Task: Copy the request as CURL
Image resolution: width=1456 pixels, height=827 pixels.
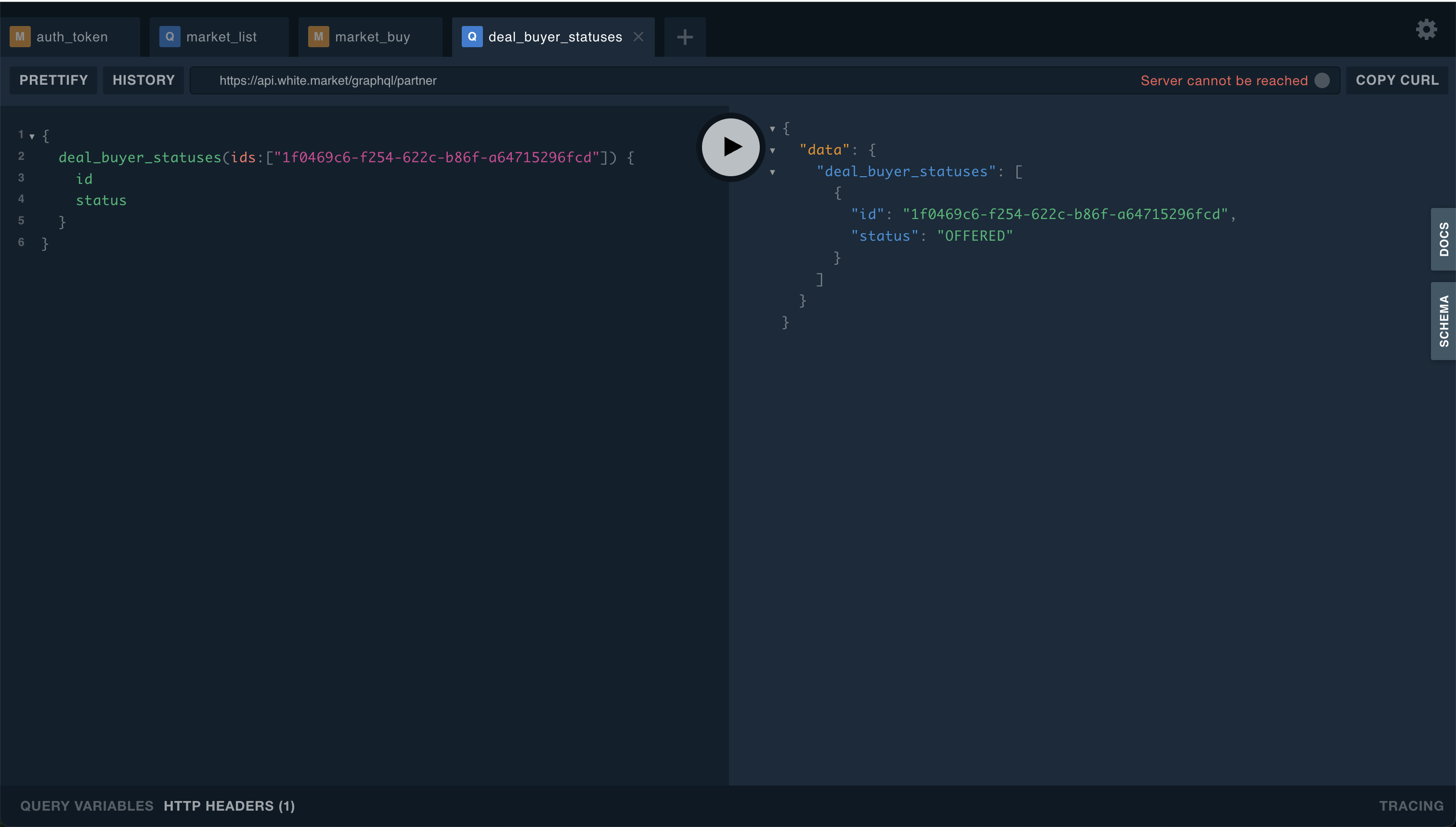Action: (x=1397, y=80)
